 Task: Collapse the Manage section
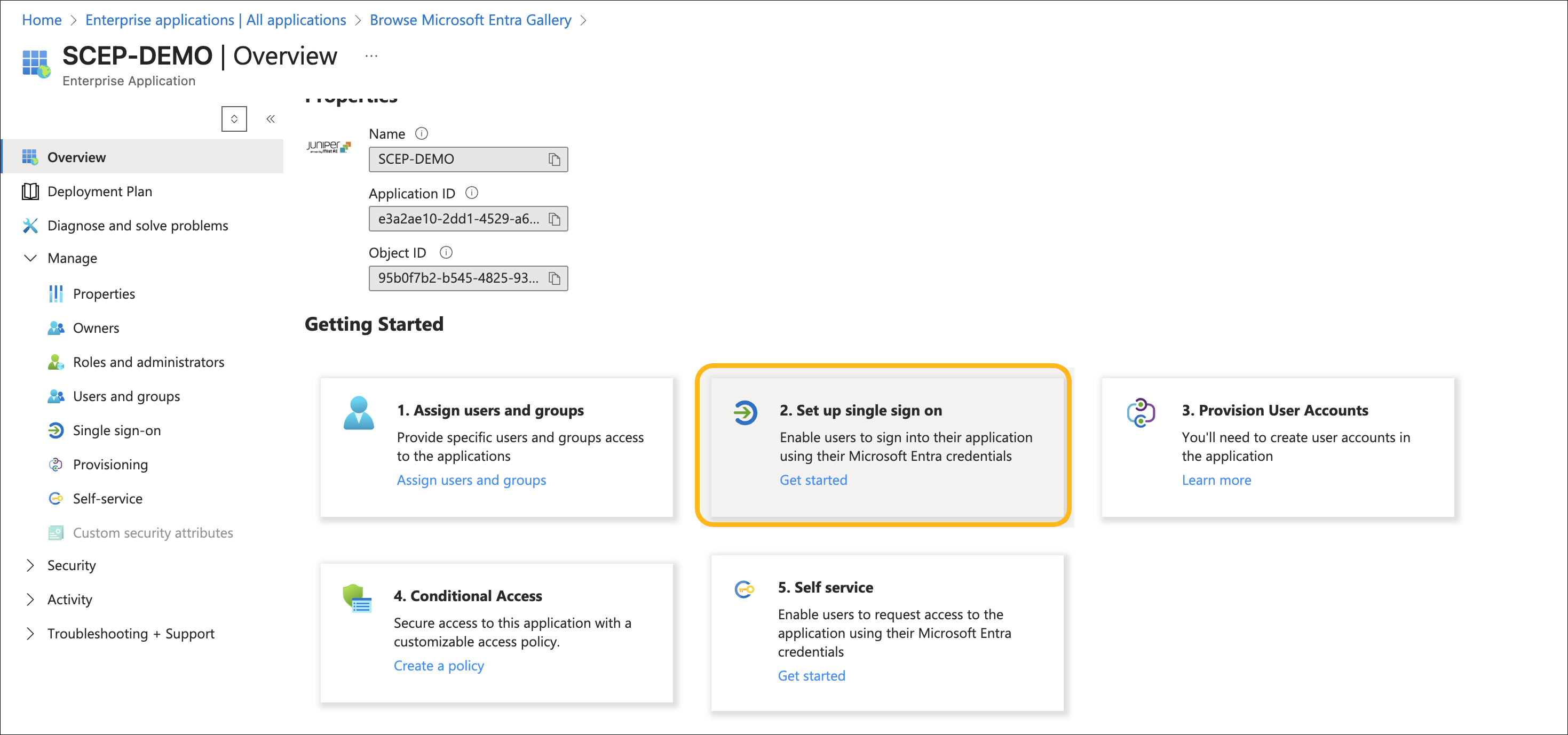(30, 258)
